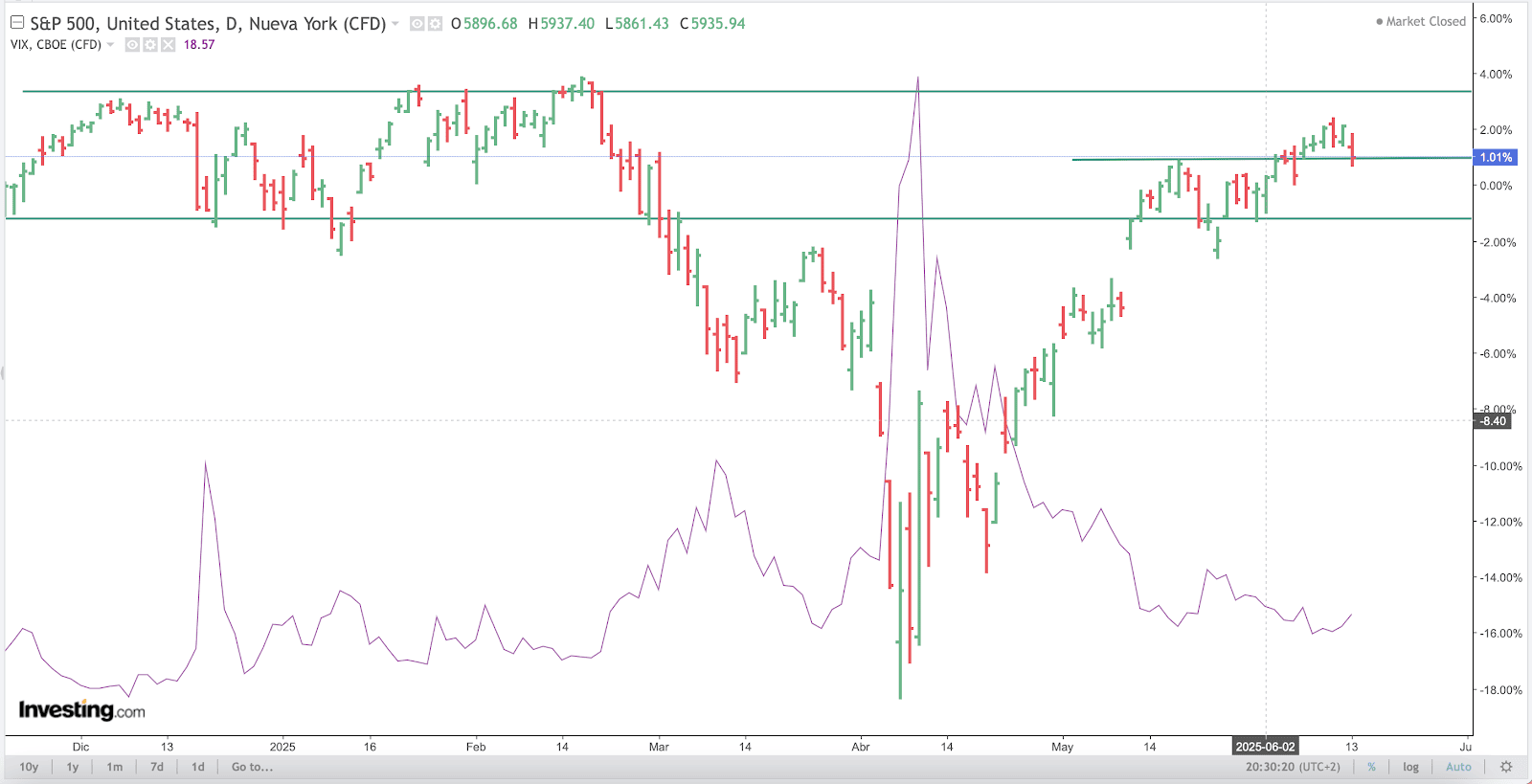The width and height of the screenshot is (1532, 784).
Task: Open chart settings gear in bottom bar
Action: point(1506,767)
